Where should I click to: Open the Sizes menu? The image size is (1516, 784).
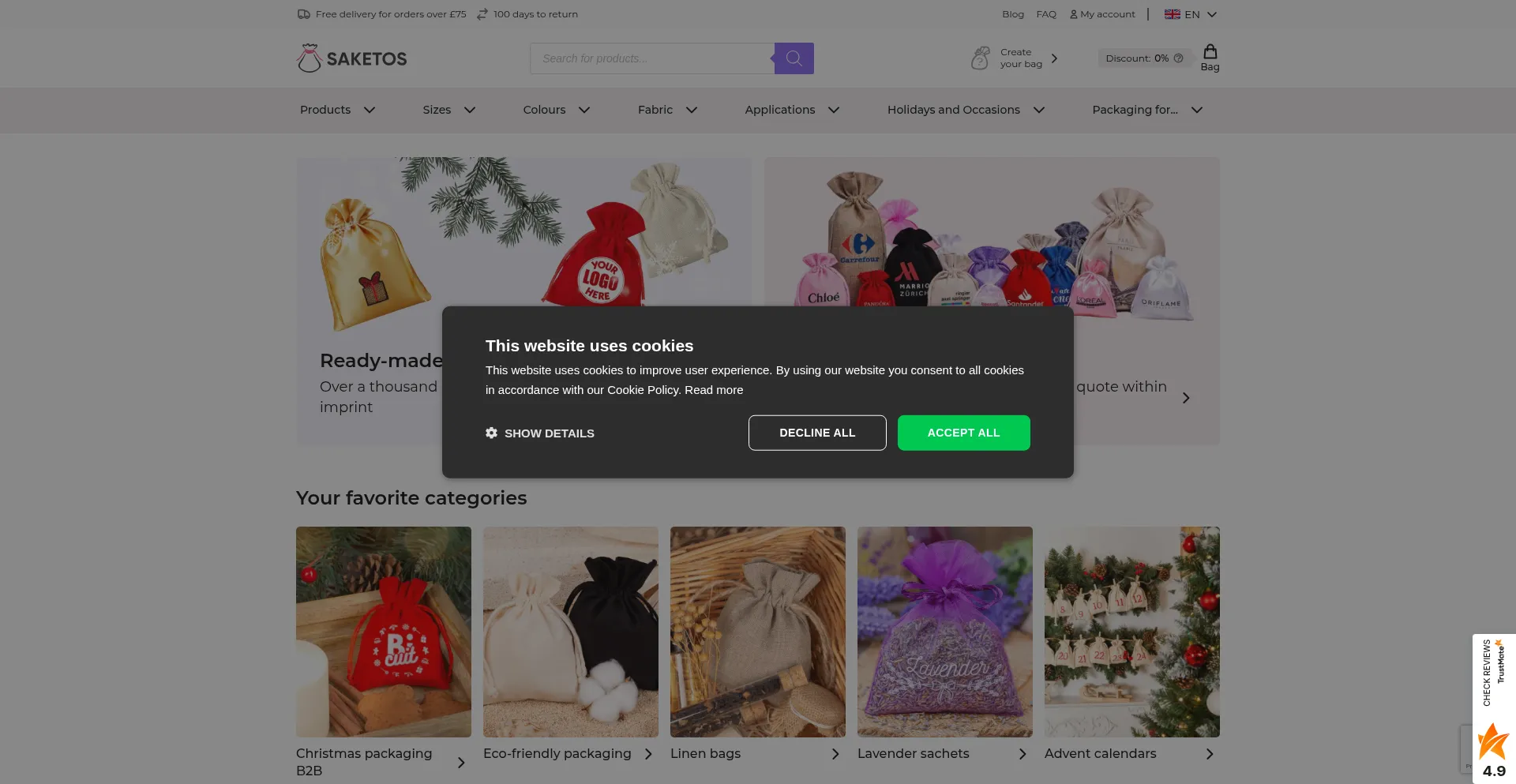[437, 110]
